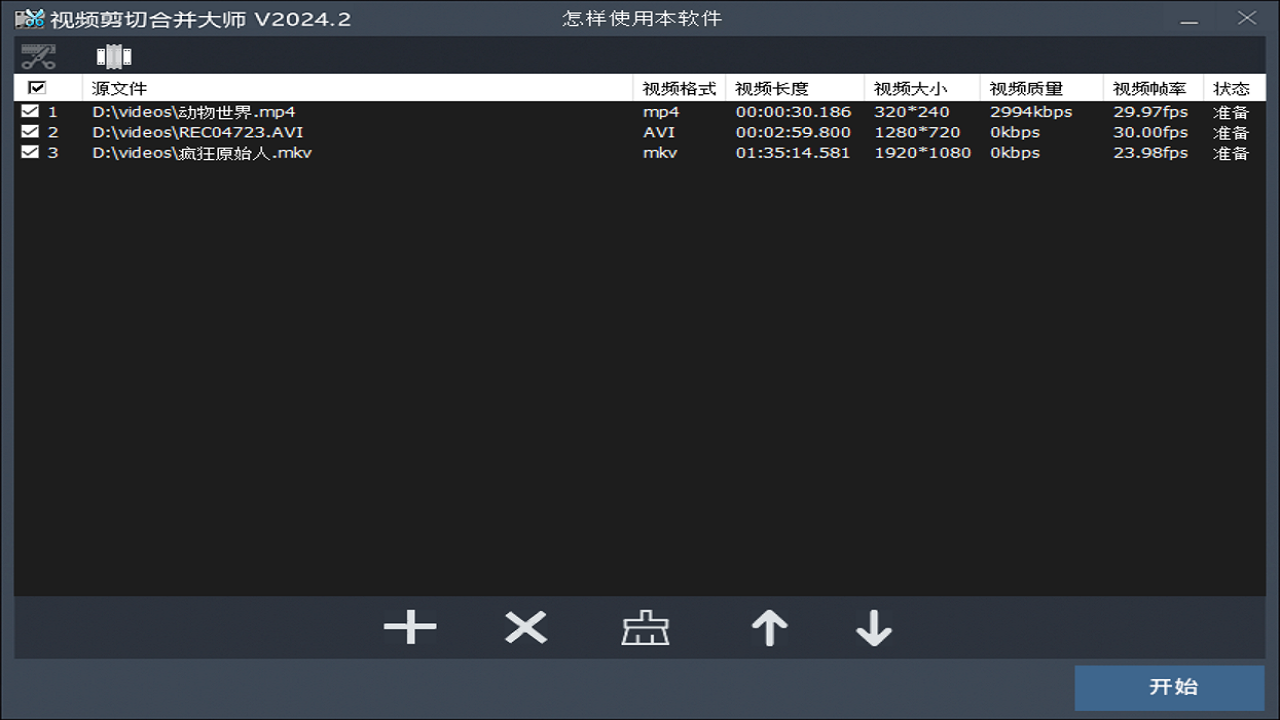The height and width of the screenshot is (720, 1280).
Task: Click the 视频大小 column header
Action: (909, 89)
